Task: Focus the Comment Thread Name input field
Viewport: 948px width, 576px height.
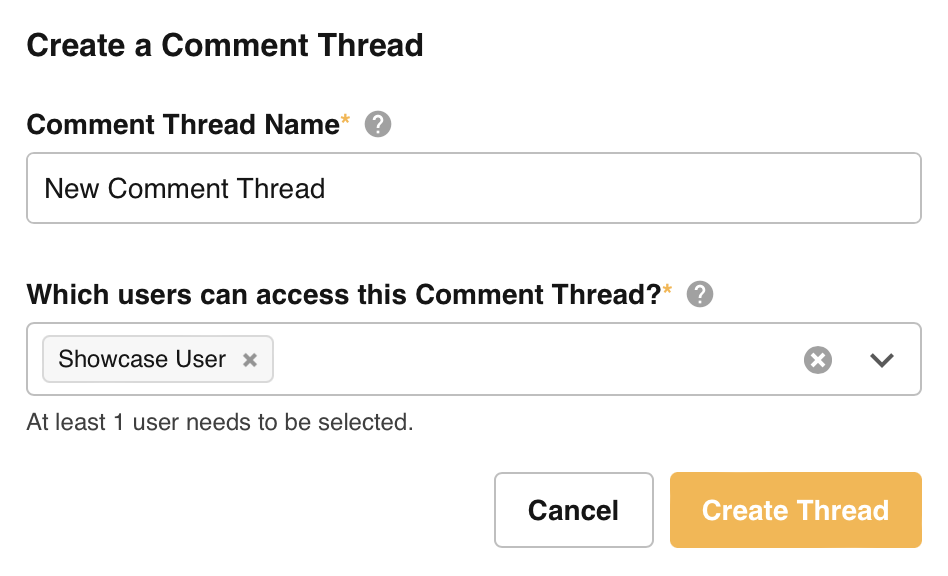Action: click(600, 188)
